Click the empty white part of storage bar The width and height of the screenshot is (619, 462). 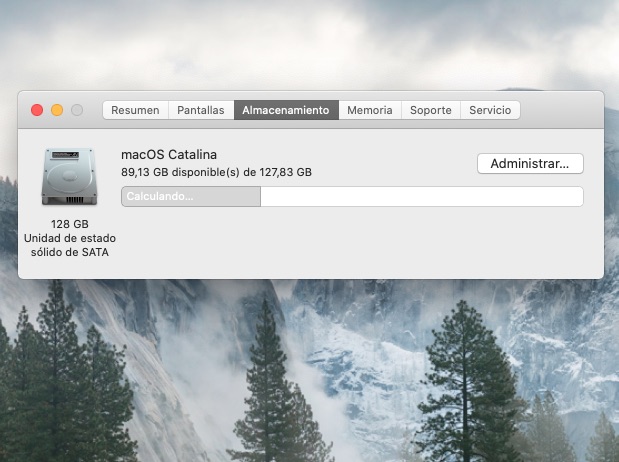420,196
